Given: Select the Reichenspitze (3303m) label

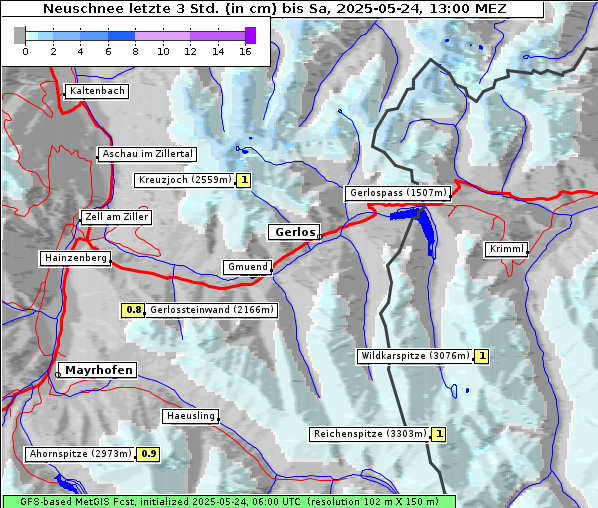Looking at the screenshot, I should pyautogui.click(x=370, y=434).
